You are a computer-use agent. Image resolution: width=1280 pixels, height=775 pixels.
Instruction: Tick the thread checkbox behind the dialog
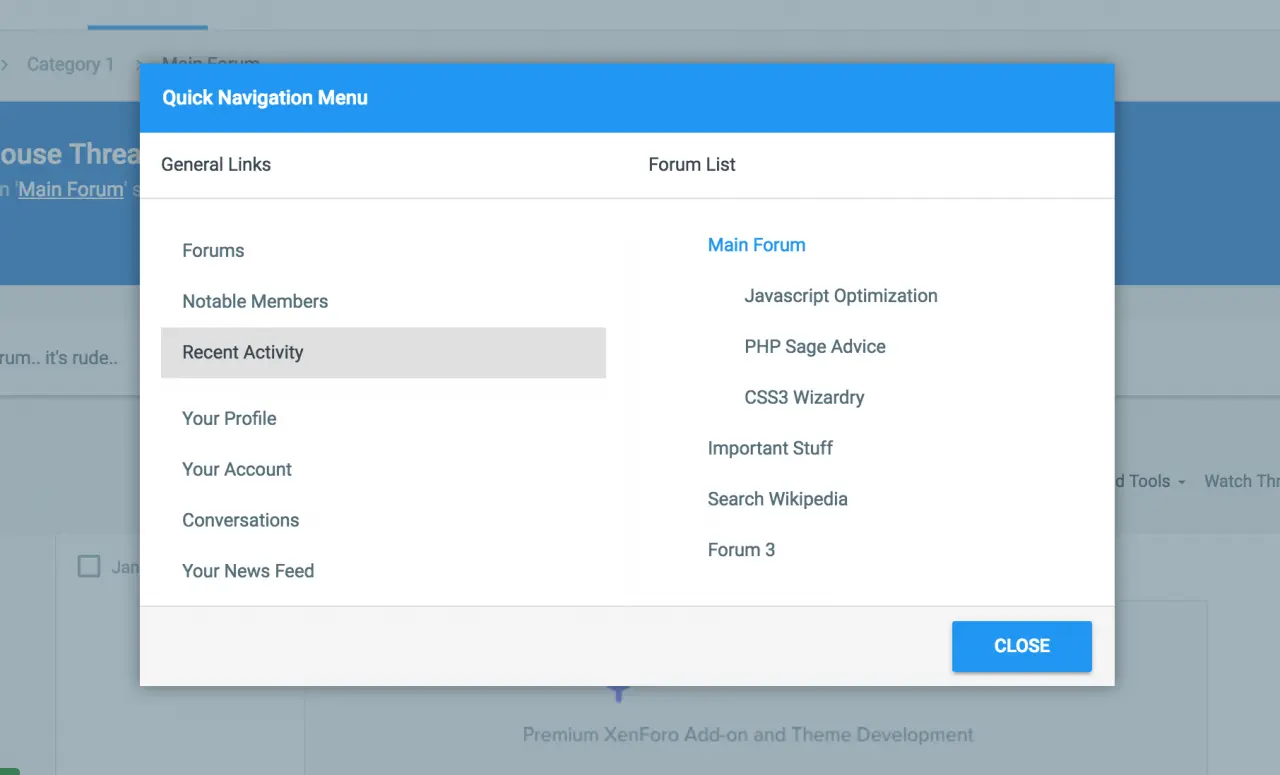pyautogui.click(x=89, y=567)
